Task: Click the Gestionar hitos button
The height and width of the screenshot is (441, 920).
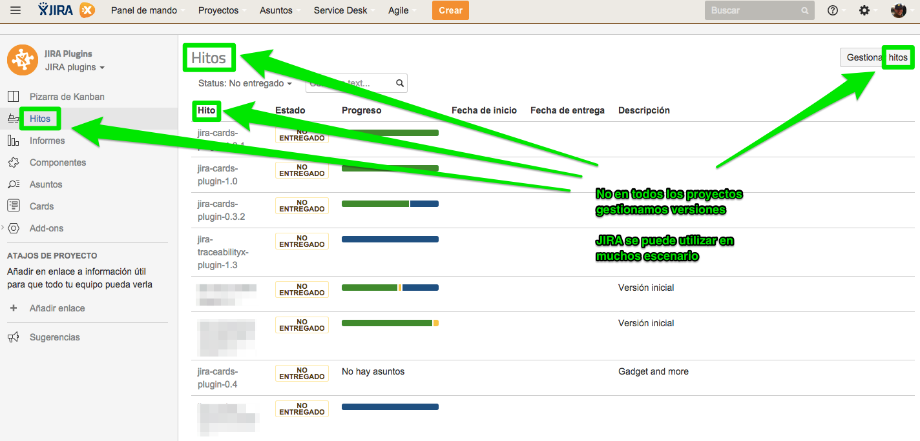Action: point(877,57)
